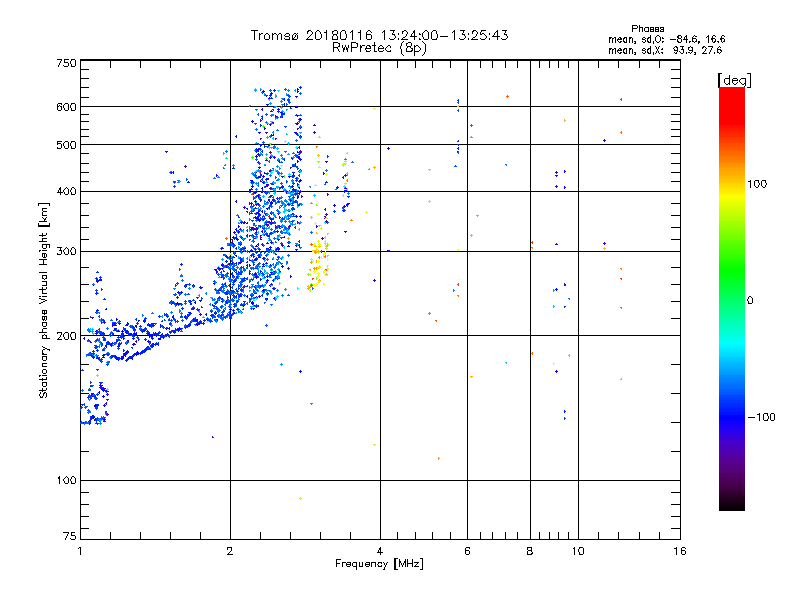Click the x-axis tick label '1'
800x600 pixels.
pyautogui.click(x=80, y=551)
